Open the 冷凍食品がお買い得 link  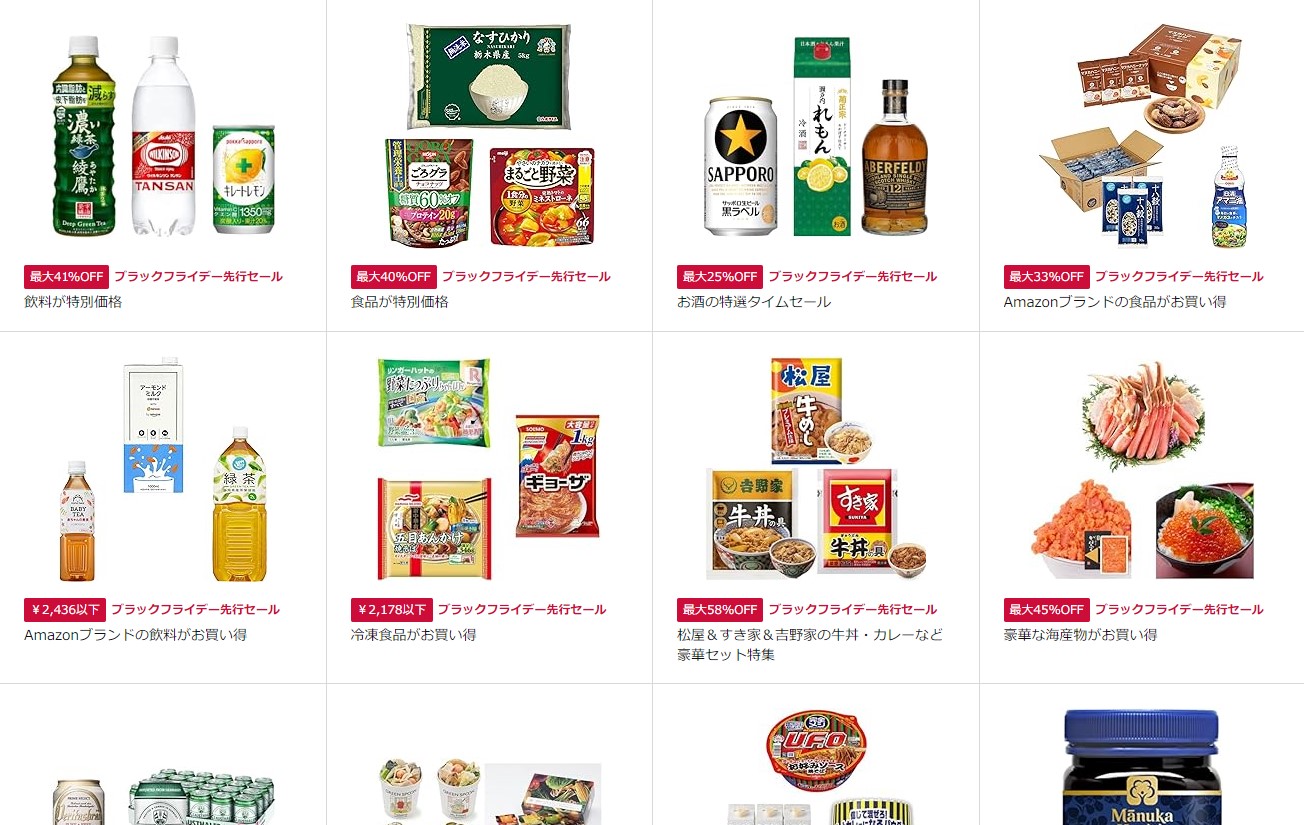(413, 634)
